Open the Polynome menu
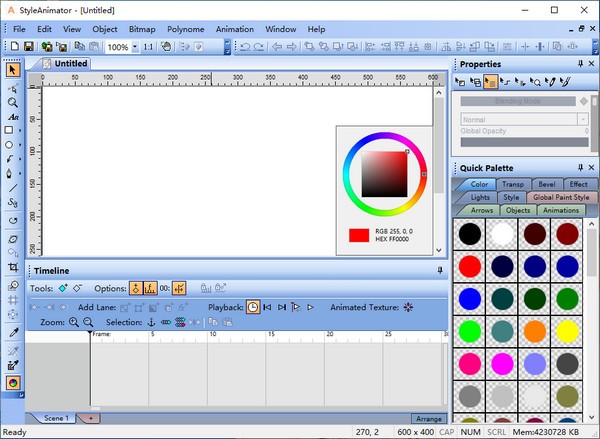Image resolution: width=600 pixels, height=439 pixels. [186, 29]
